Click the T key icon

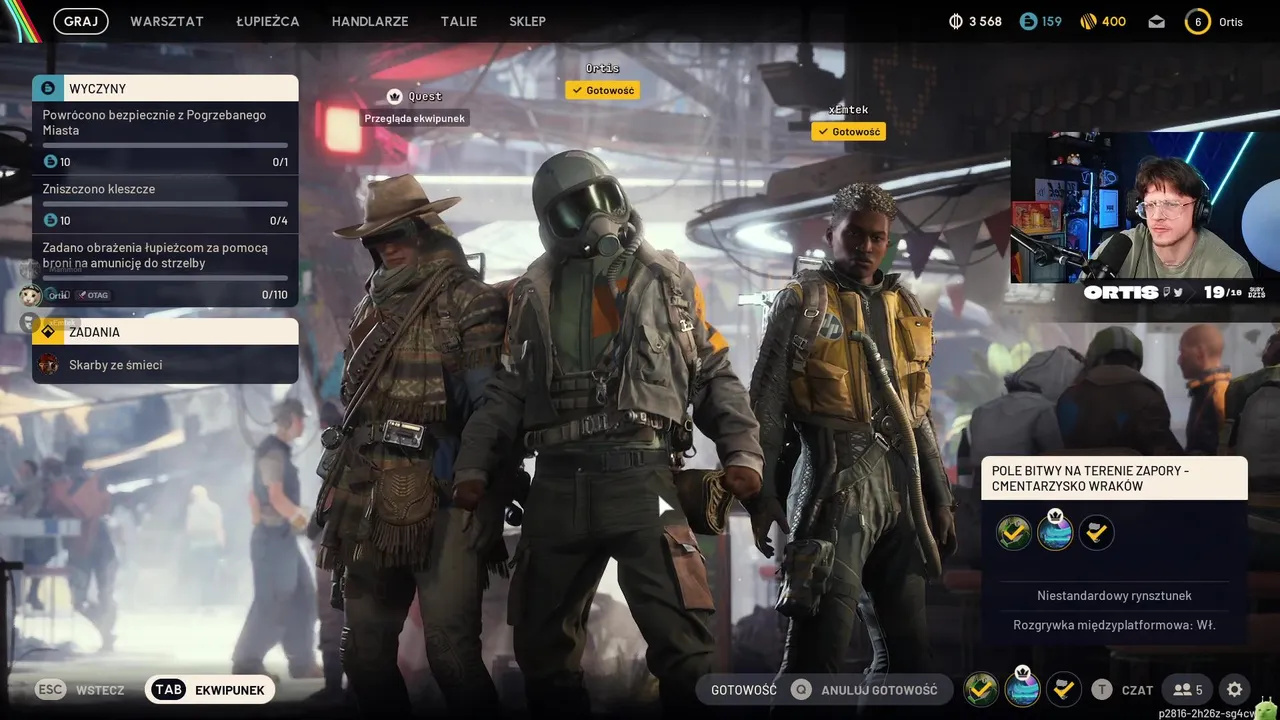[1102, 689]
